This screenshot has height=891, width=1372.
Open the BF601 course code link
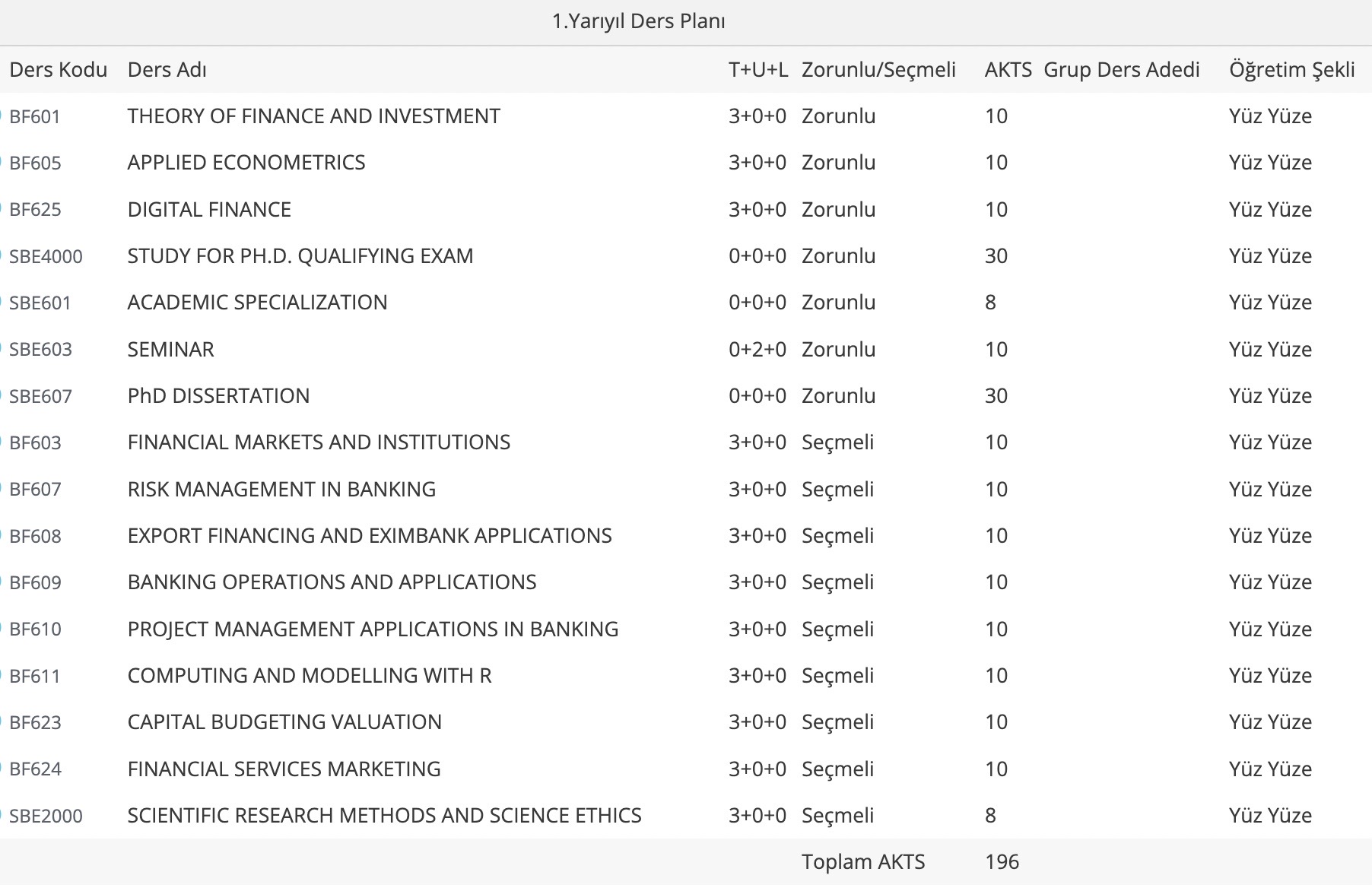point(35,117)
